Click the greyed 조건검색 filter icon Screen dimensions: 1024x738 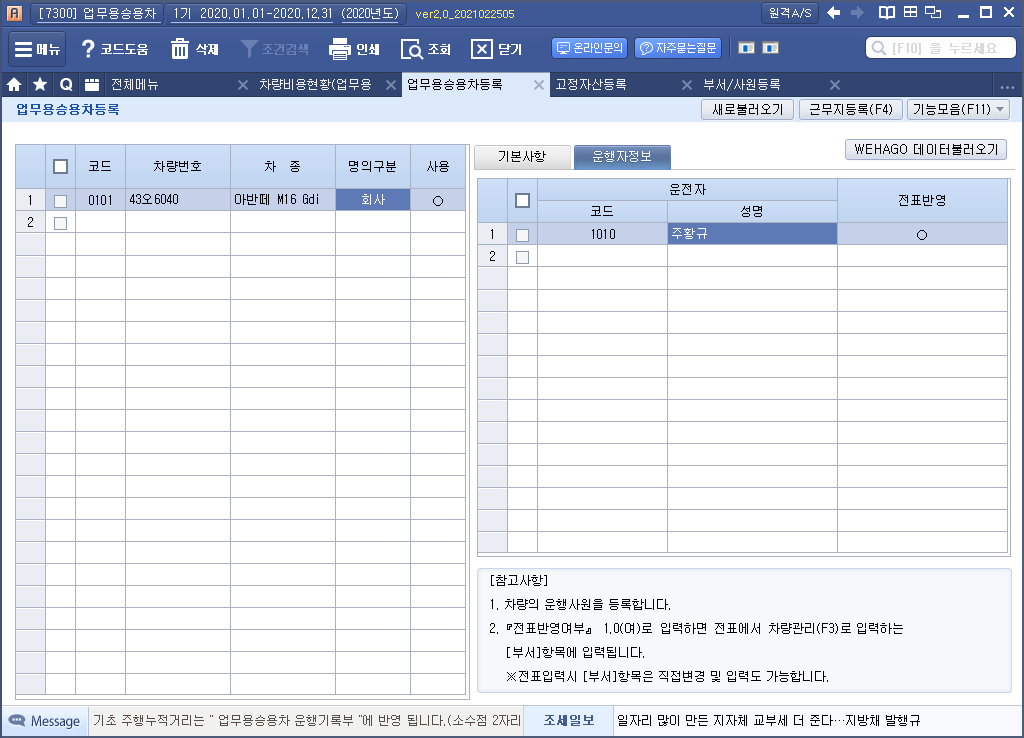[x=274, y=49]
